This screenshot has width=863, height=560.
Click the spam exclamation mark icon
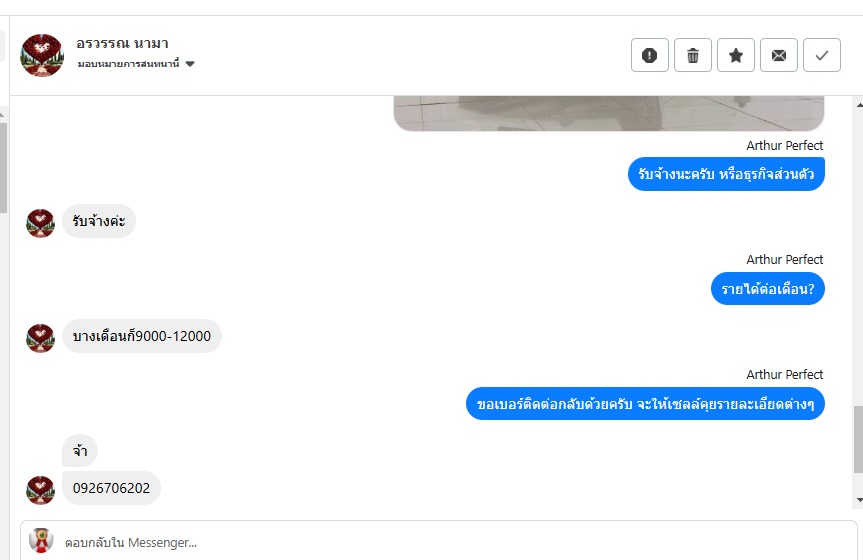(649, 55)
